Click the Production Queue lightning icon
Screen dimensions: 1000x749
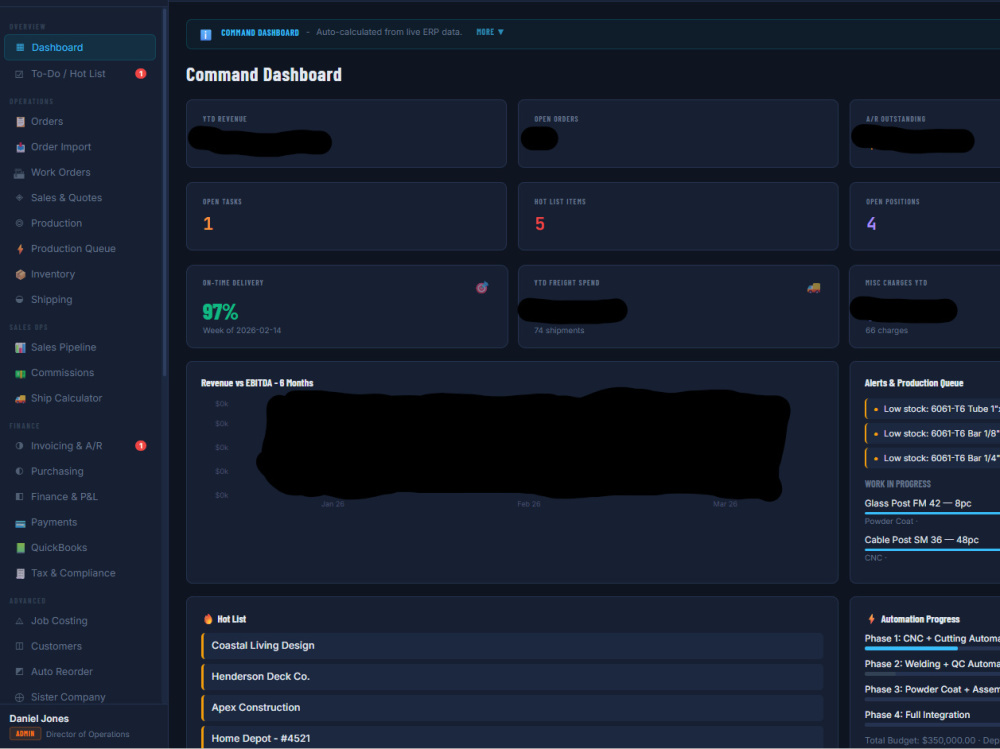[20, 249]
